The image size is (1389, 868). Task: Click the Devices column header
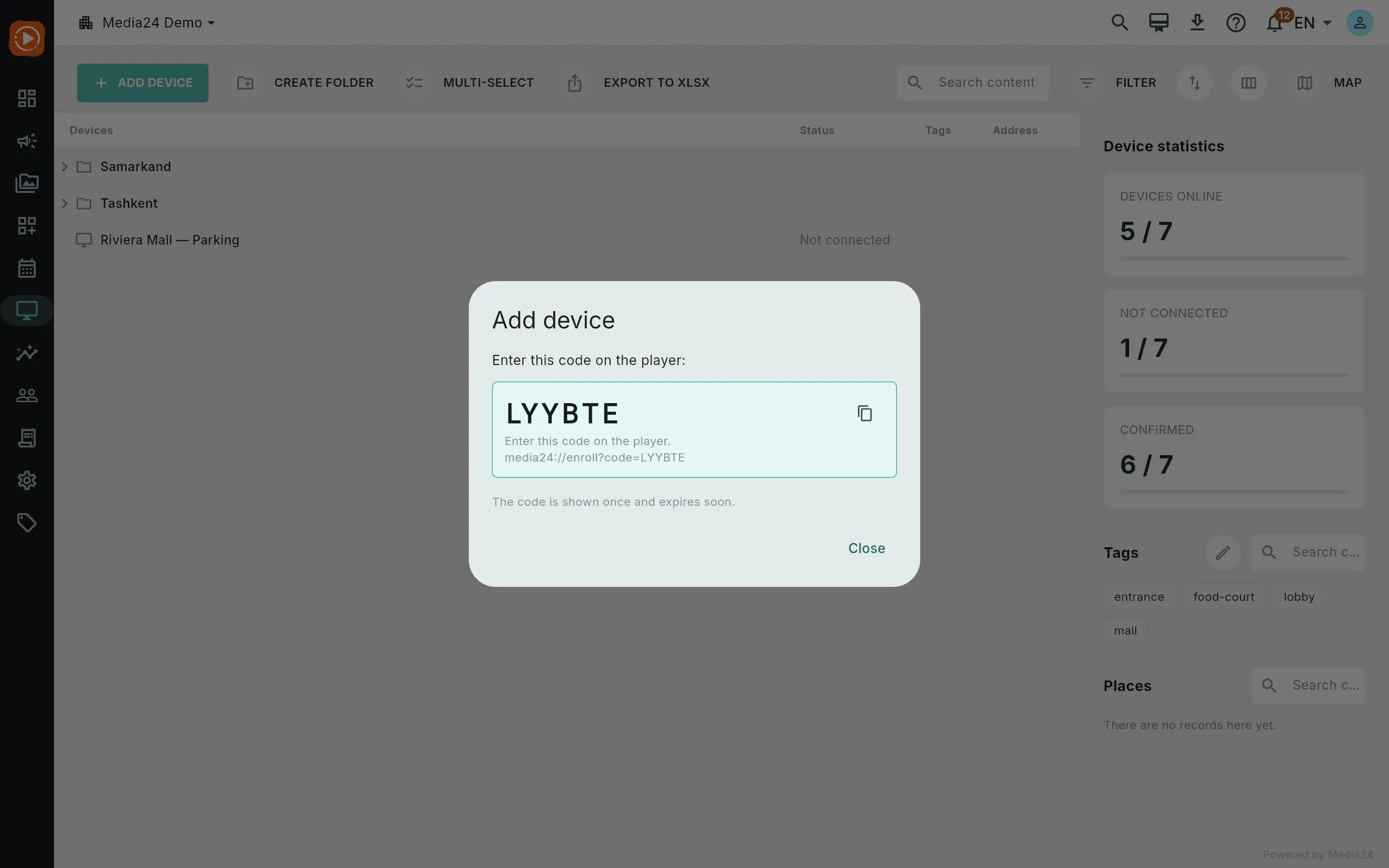coord(91,130)
